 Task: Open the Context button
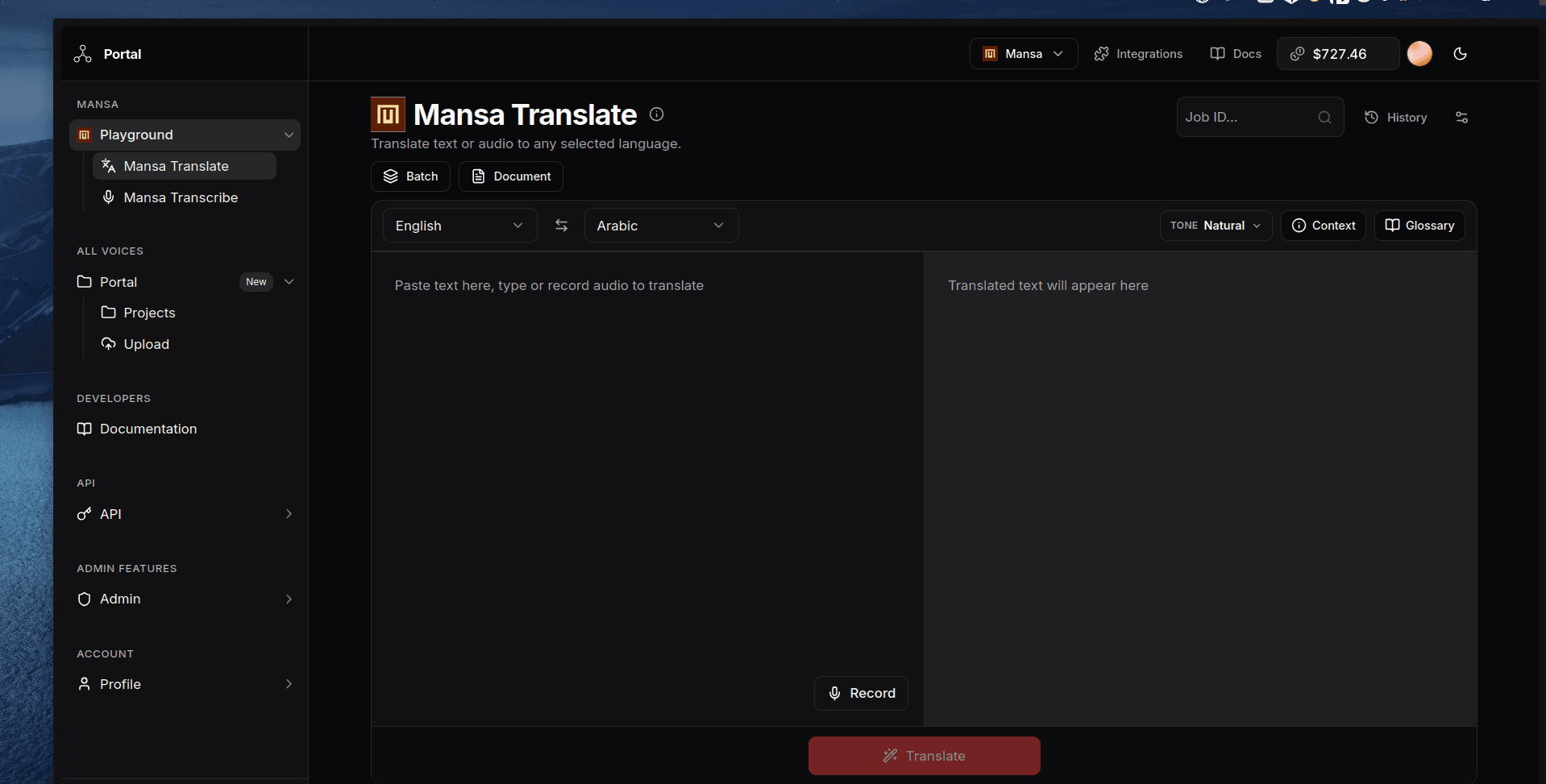[1324, 226]
